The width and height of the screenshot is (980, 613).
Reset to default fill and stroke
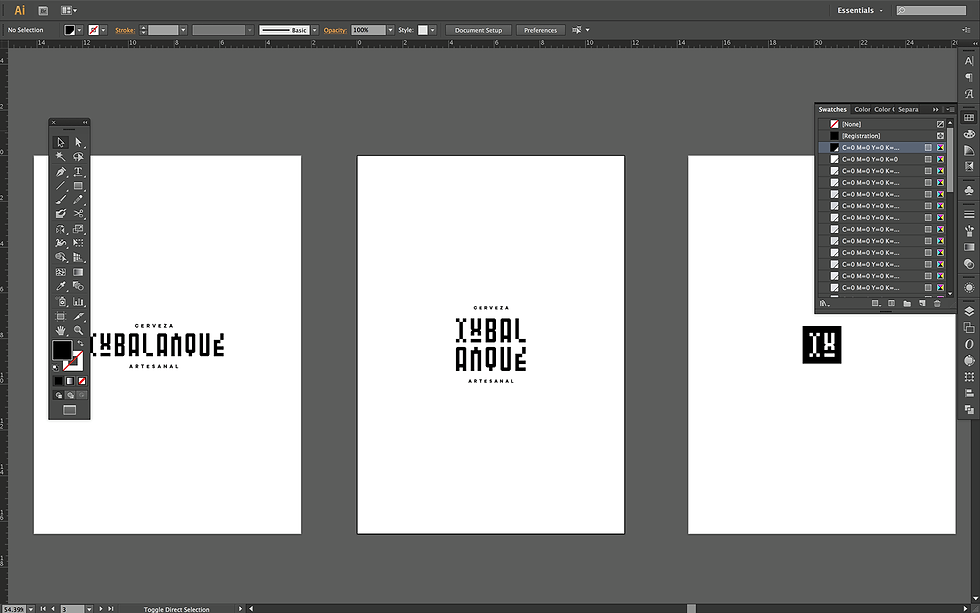tap(56, 367)
